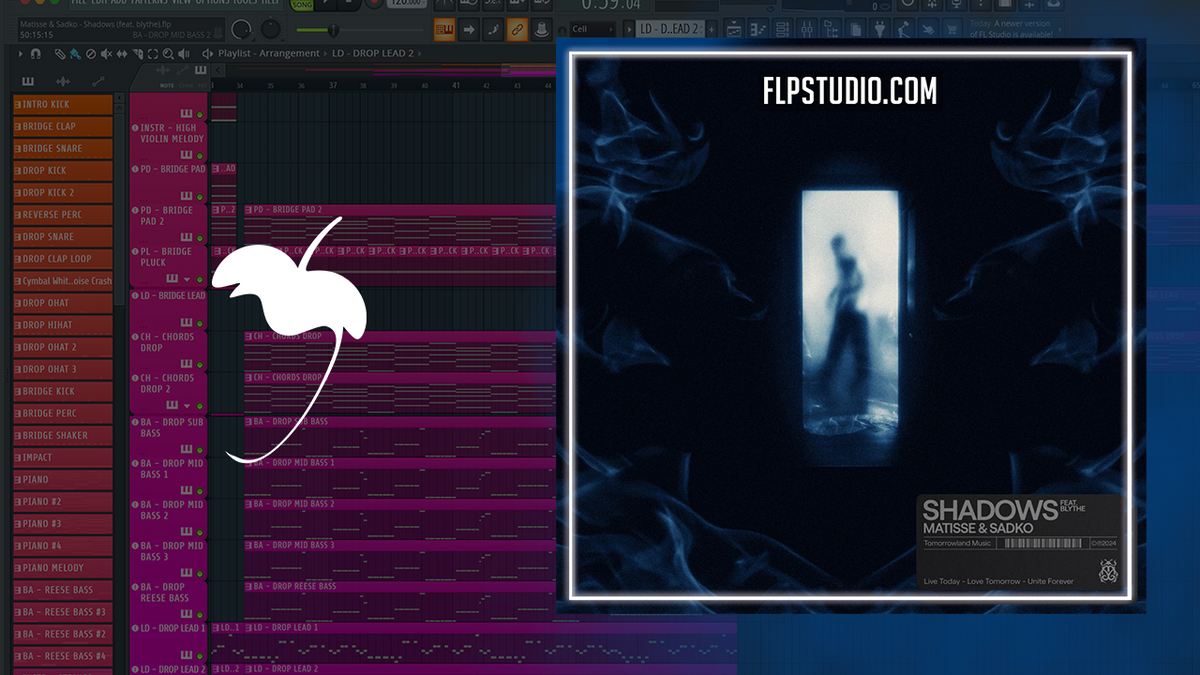The image size is (1200, 675).
Task: Open the Mixer panel from the toolbar
Action: coord(808,28)
